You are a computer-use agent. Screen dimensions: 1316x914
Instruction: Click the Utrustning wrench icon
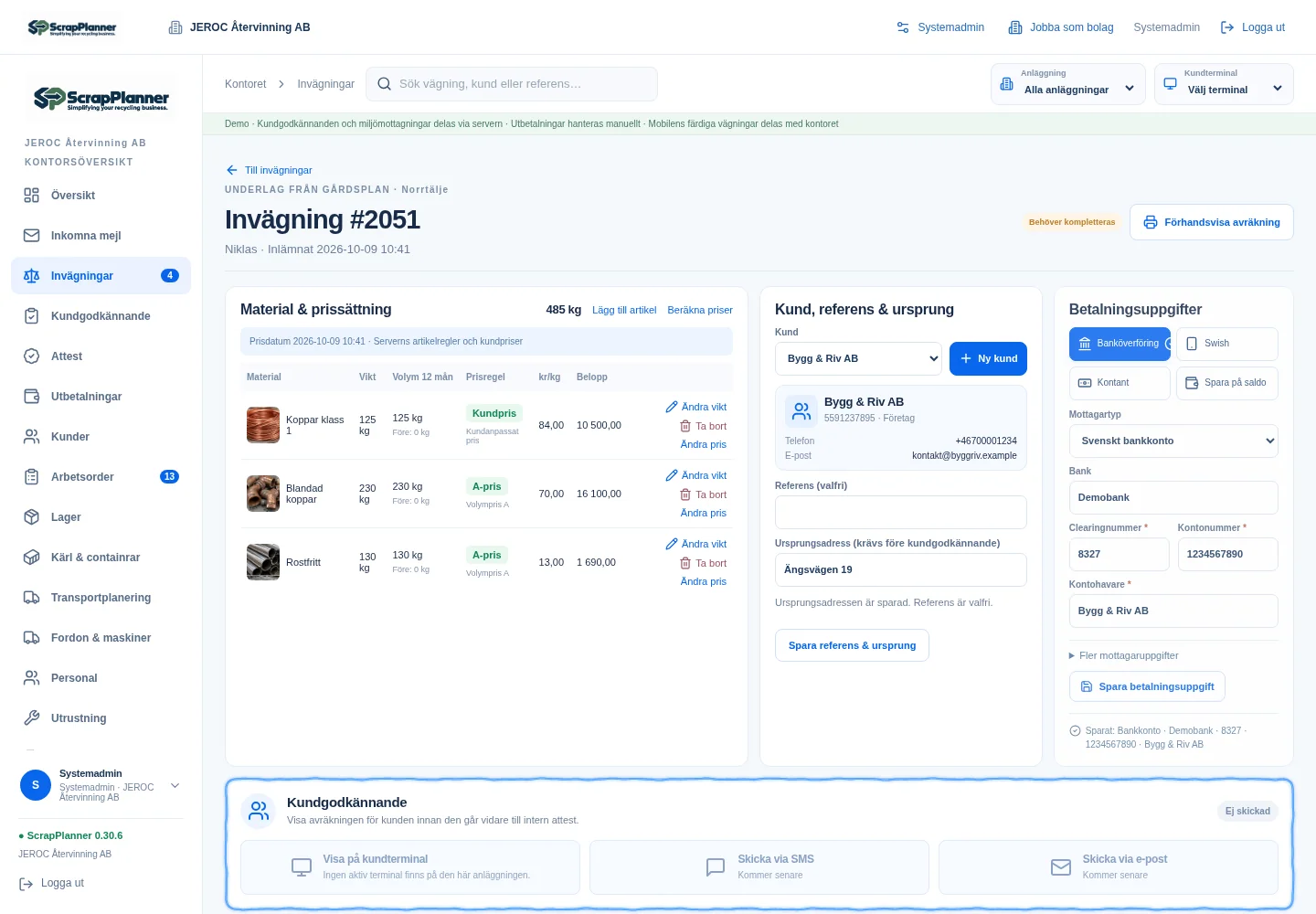pyautogui.click(x=32, y=718)
